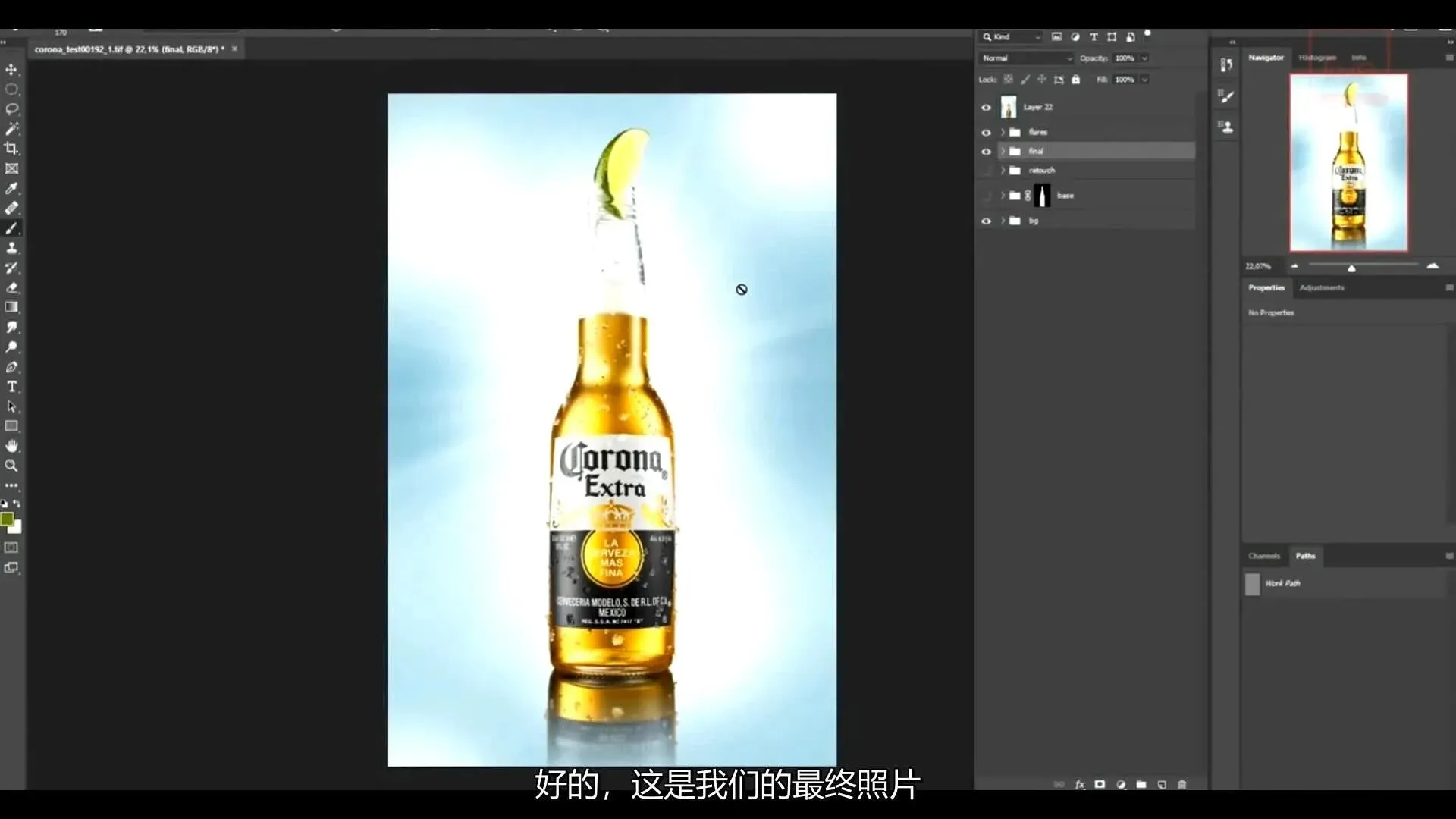Select the Path Selection tool

pos(11,406)
